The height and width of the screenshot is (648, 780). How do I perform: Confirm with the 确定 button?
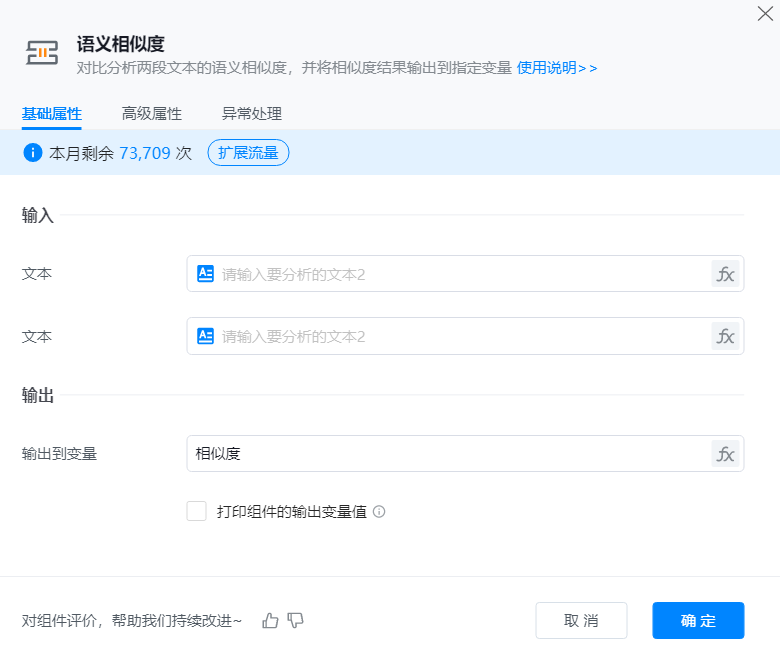pyautogui.click(x=698, y=620)
